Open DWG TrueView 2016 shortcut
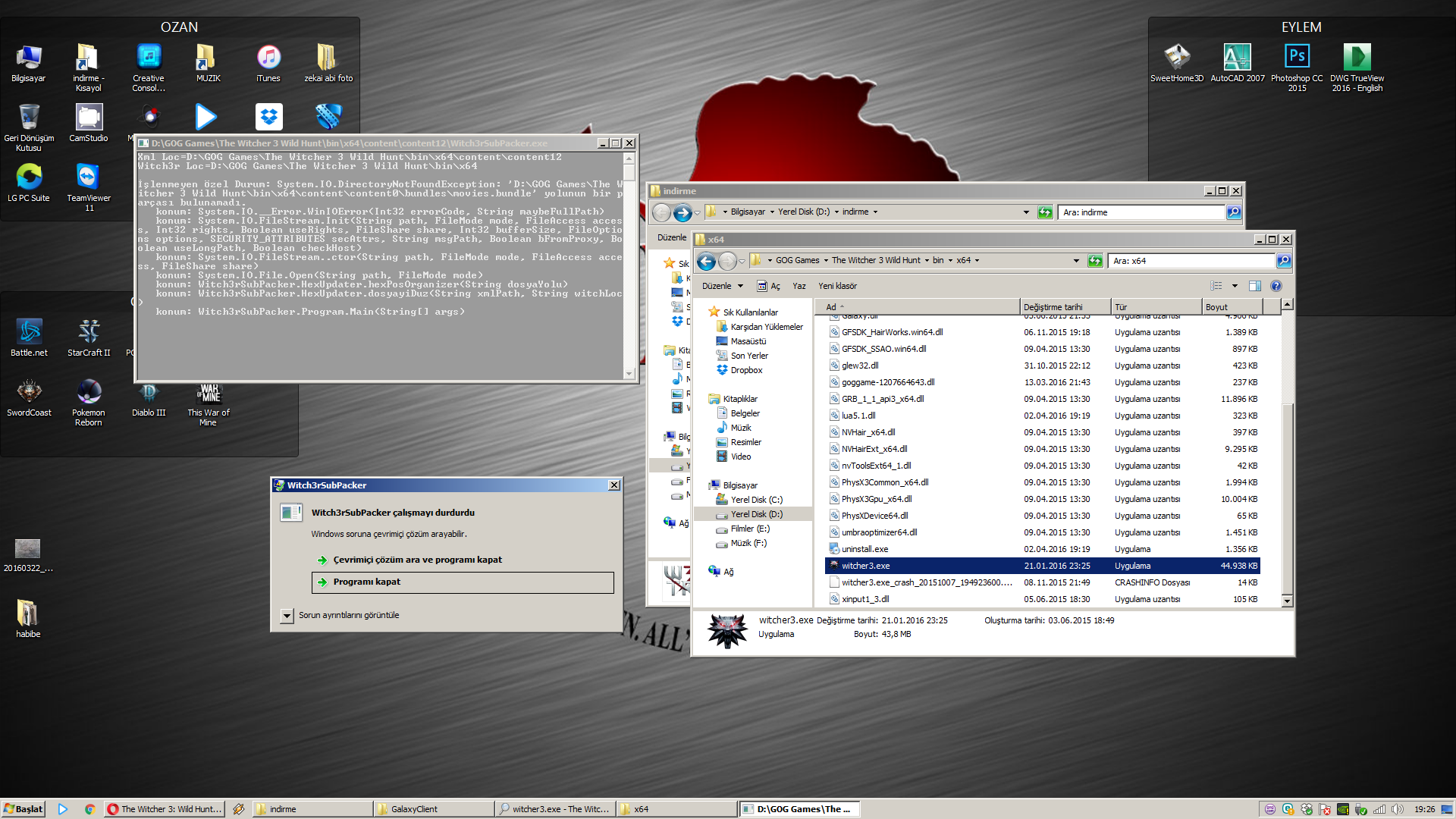 (1357, 67)
